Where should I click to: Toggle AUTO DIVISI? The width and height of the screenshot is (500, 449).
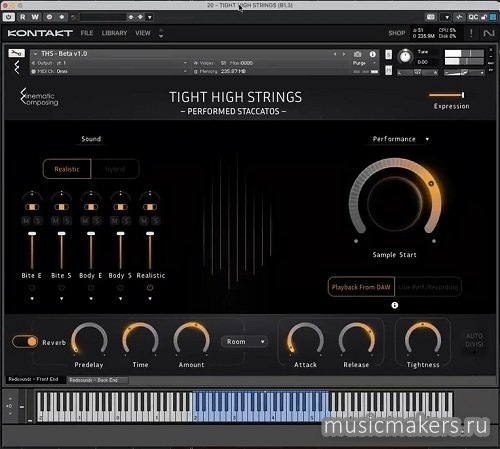point(474,341)
